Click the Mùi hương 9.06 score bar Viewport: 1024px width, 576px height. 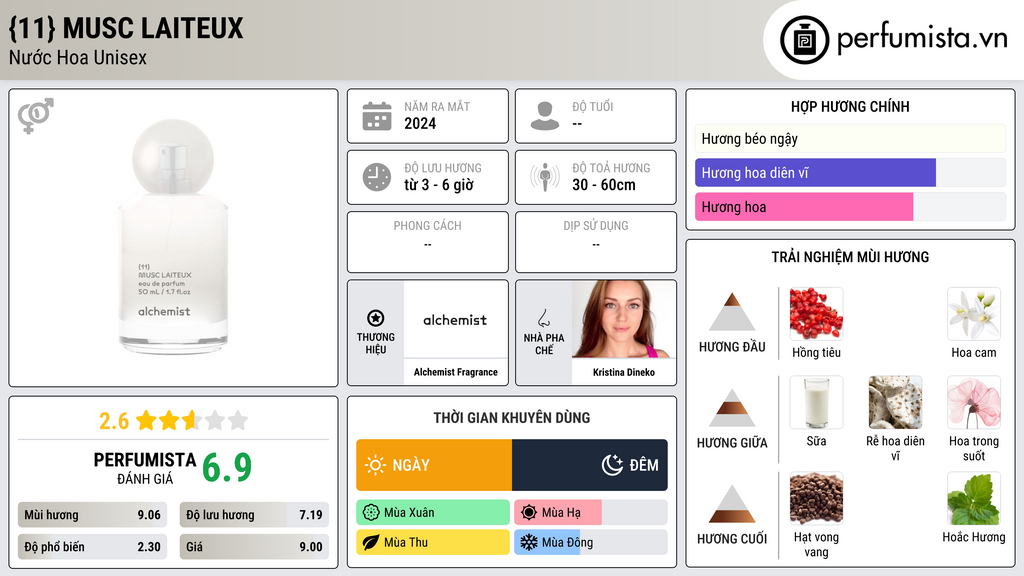click(92, 515)
